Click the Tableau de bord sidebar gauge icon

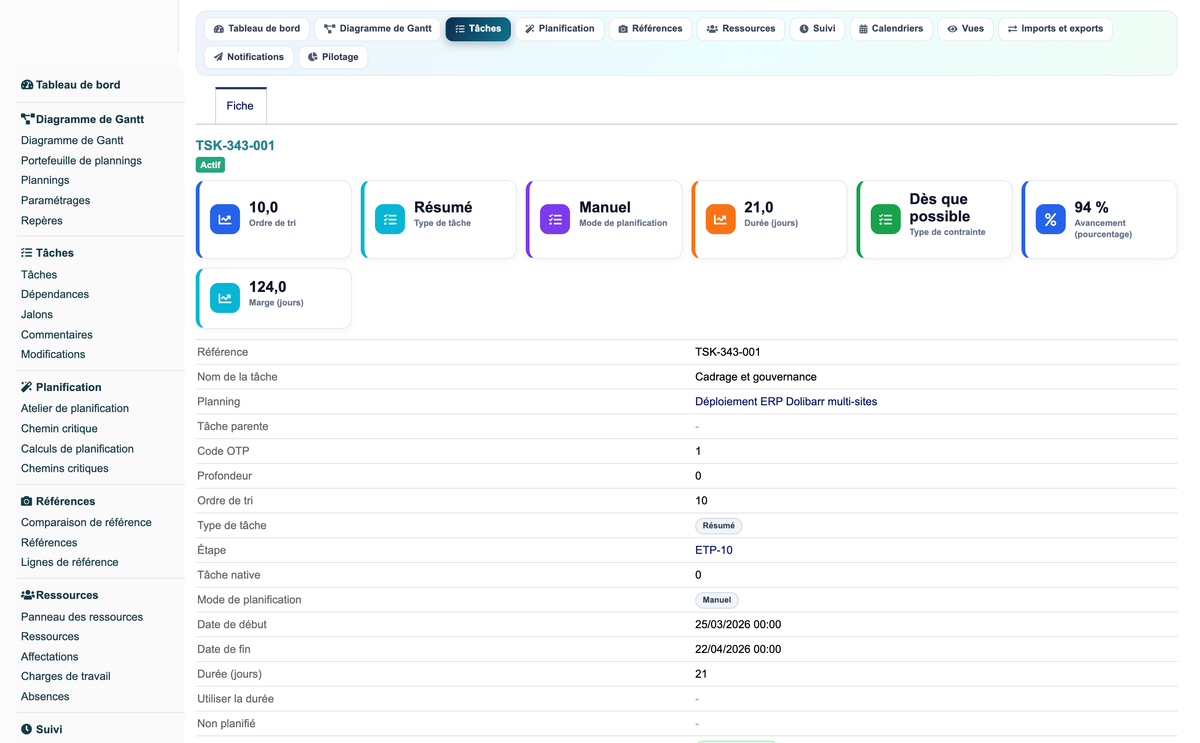click(27, 85)
